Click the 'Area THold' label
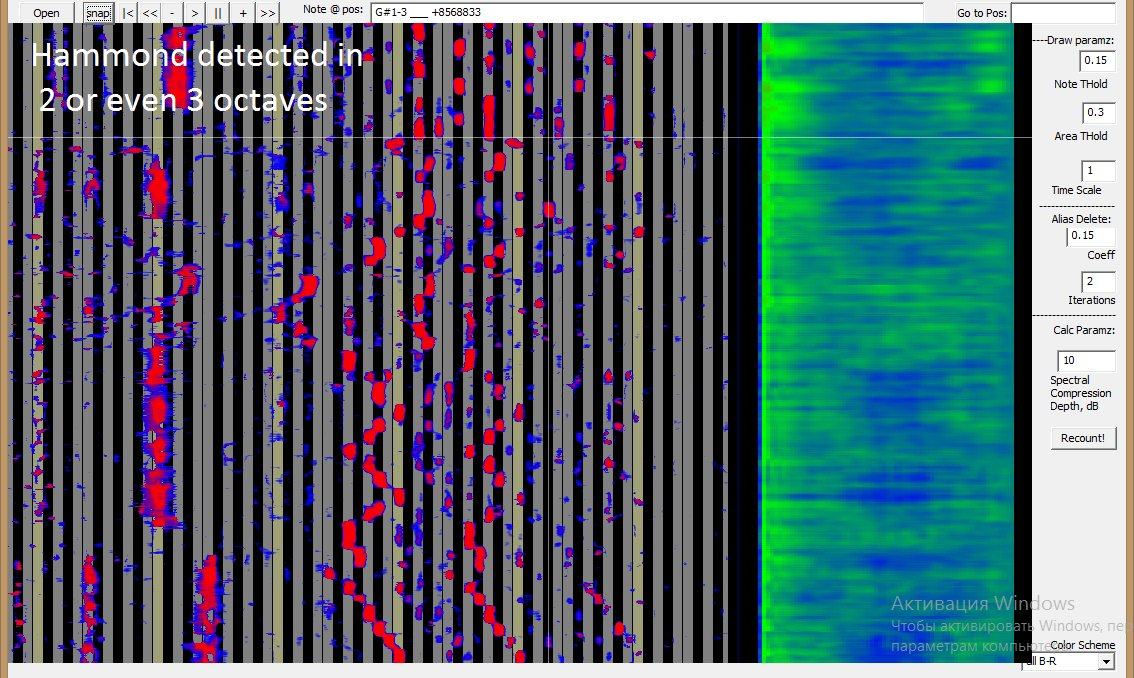The width and height of the screenshot is (1134, 678). (x=1080, y=136)
